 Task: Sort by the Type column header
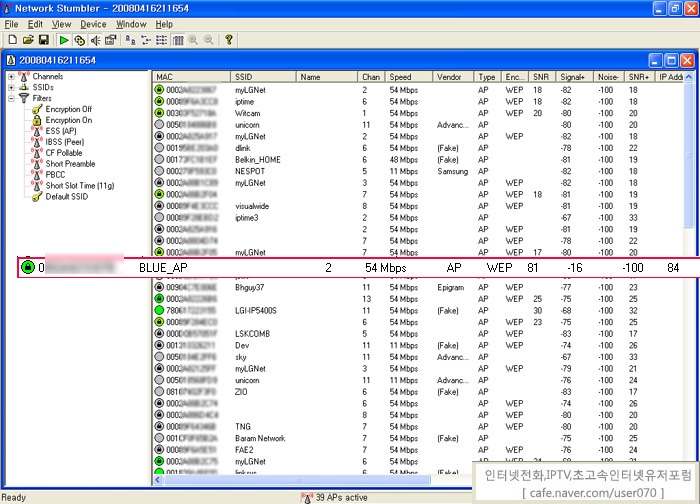488,77
